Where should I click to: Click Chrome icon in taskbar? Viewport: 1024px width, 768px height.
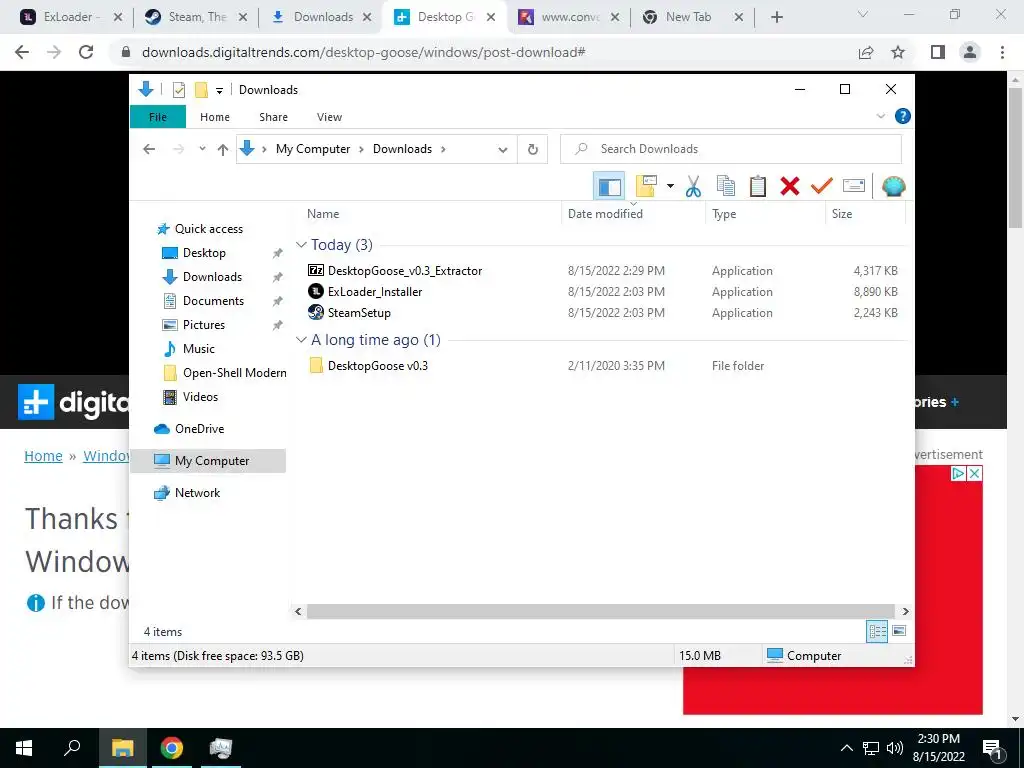[x=172, y=748]
